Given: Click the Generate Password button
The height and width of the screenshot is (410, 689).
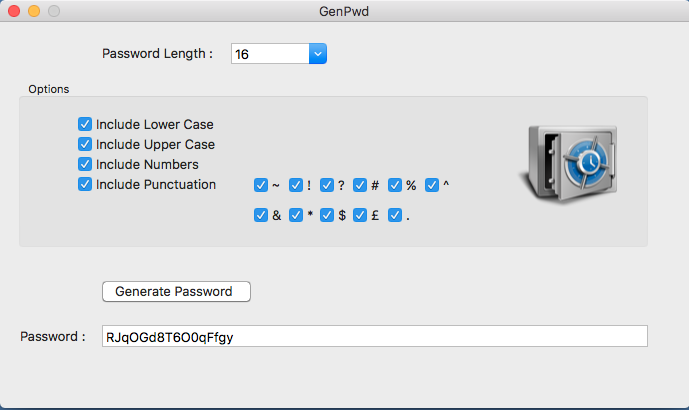Looking at the screenshot, I should [x=176, y=291].
